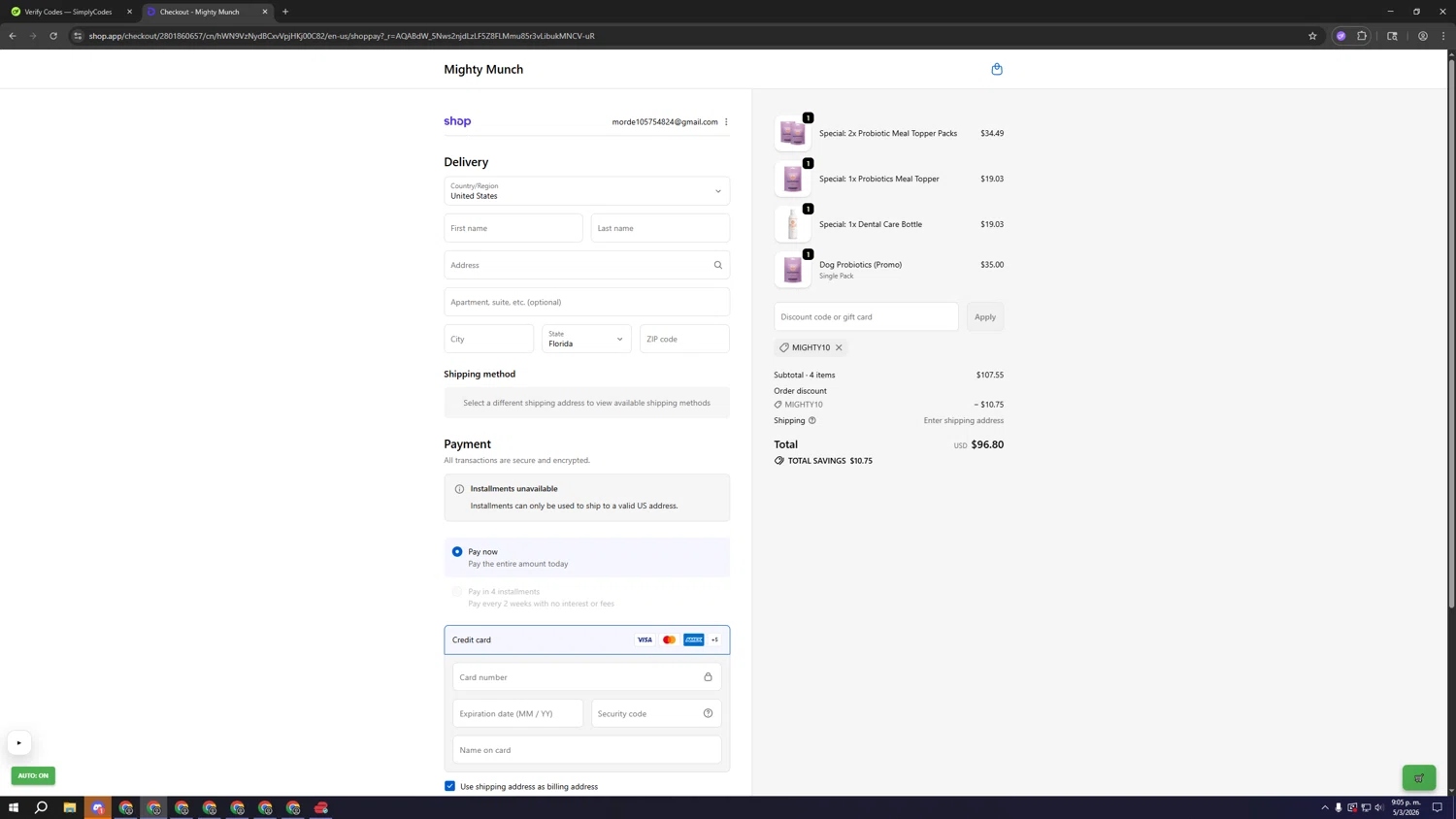Screen dimensions: 1456x819
Task: Uncheck use shipping address as billing
Action: tap(449, 786)
